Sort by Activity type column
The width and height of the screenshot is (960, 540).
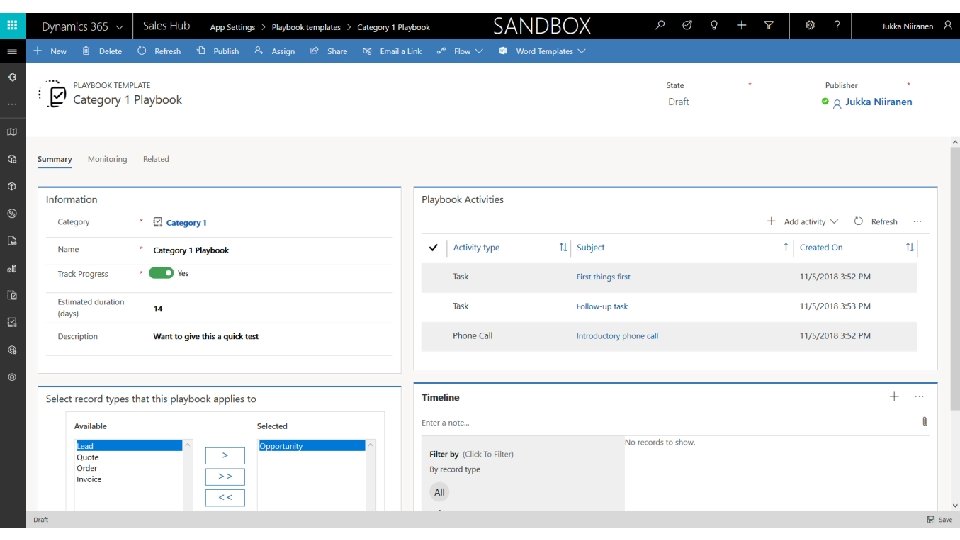click(476, 247)
